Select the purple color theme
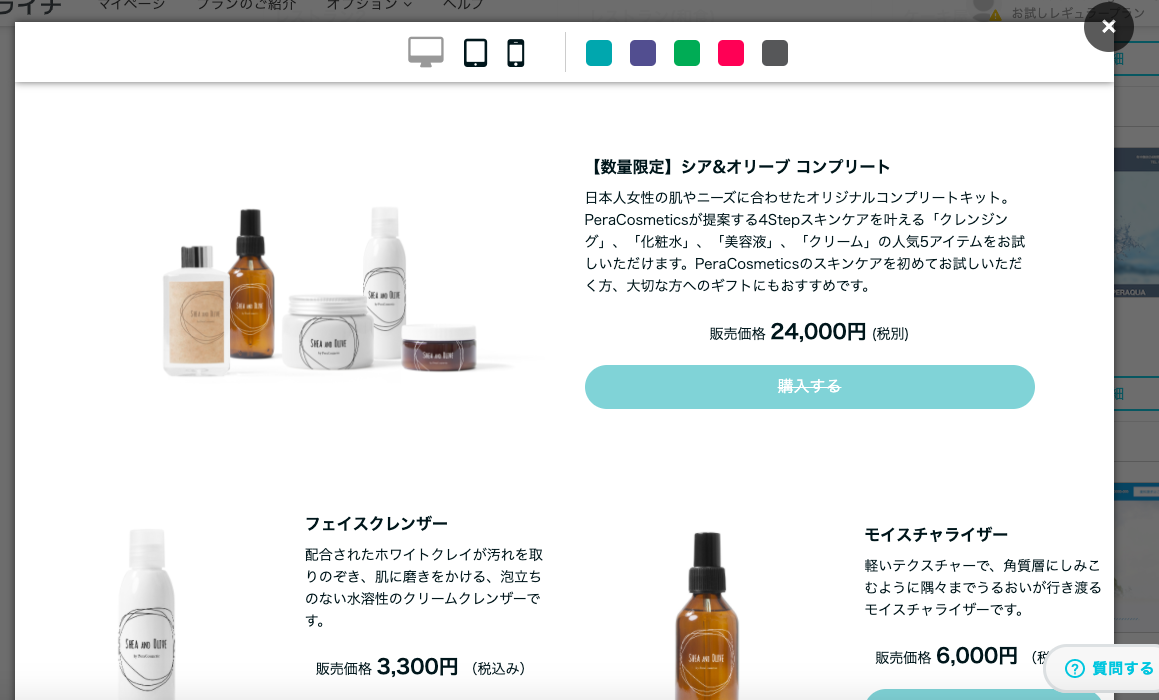This screenshot has width=1159, height=700. 643,53
